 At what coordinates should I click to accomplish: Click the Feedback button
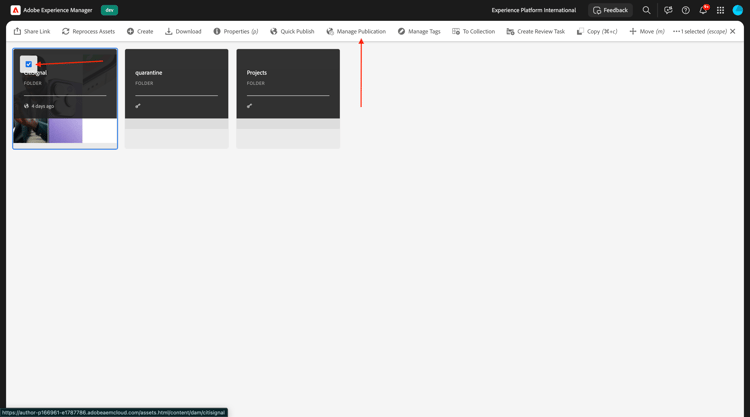[610, 10]
